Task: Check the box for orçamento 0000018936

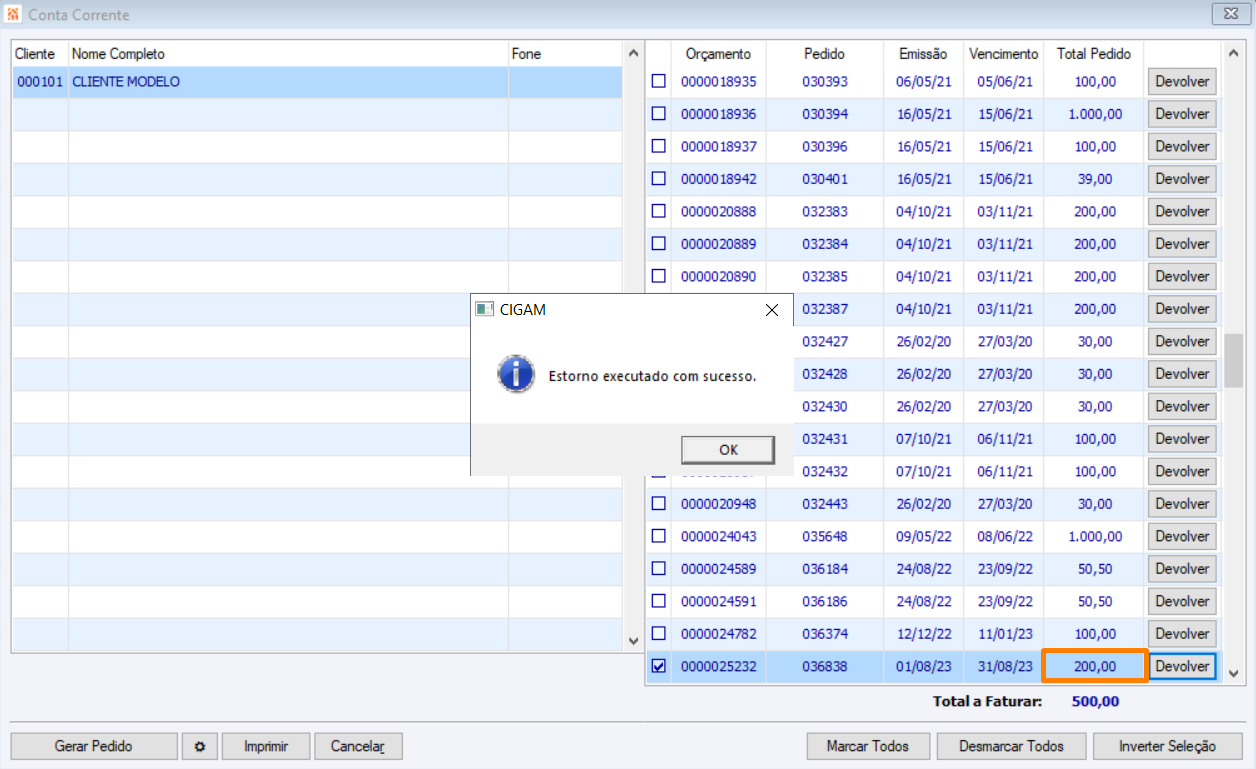Action: (658, 114)
